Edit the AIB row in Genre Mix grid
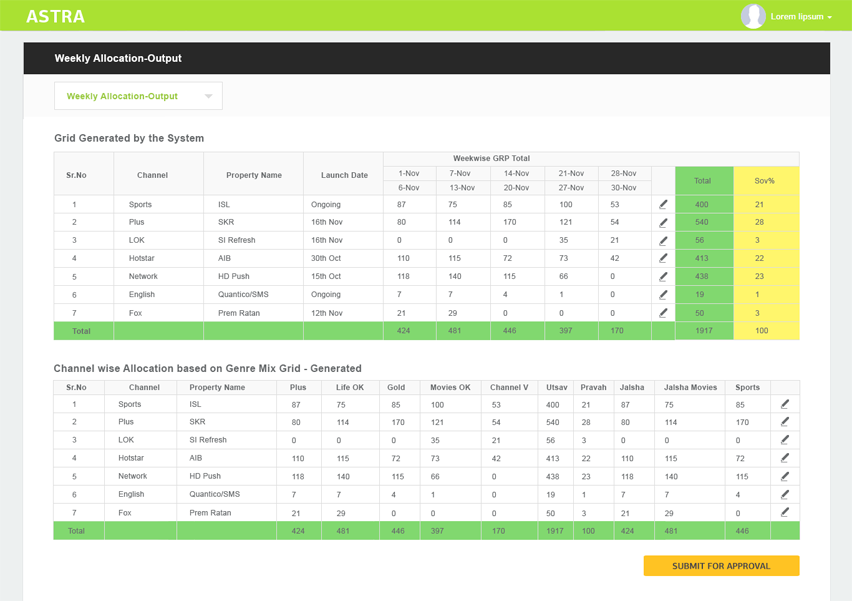Viewport: 852px width, 601px height. tap(785, 458)
